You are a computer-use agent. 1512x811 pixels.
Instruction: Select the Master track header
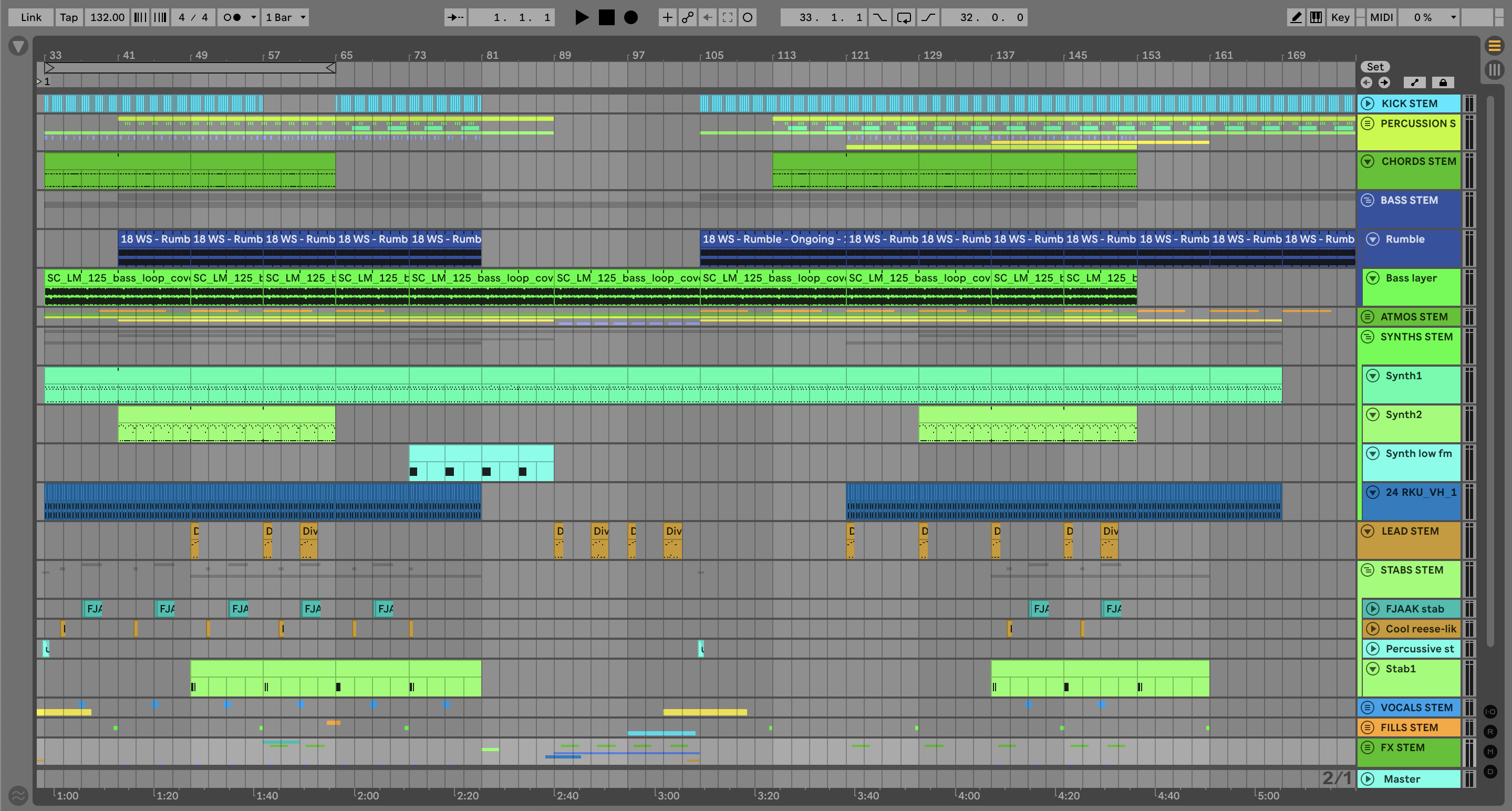coord(1408,779)
